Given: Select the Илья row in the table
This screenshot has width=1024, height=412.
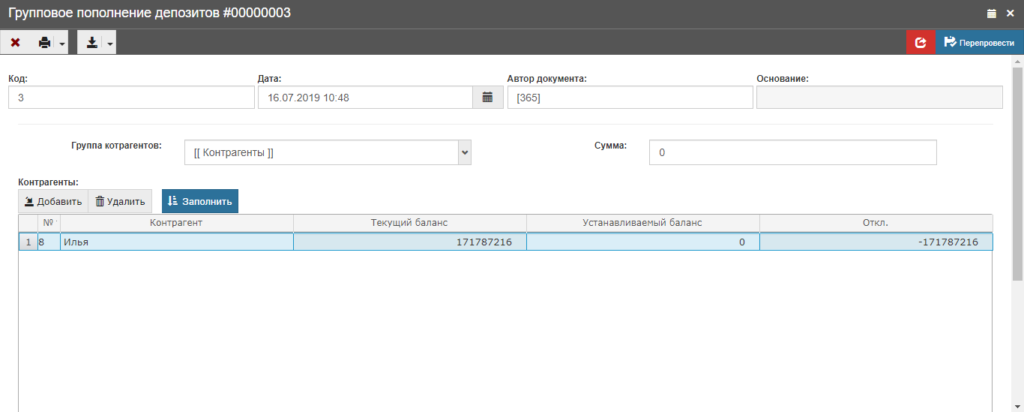Looking at the screenshot, I should (176, 242).
